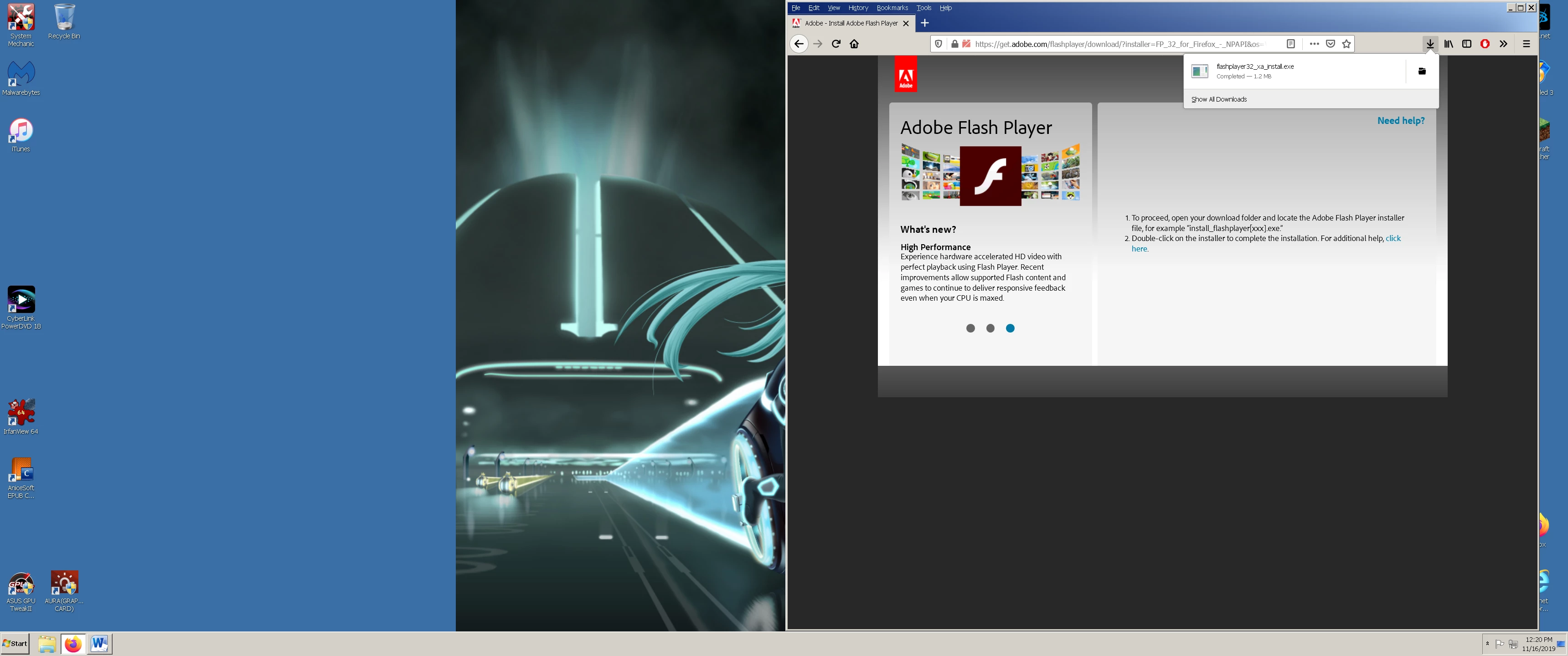Open the Library toolbar icon
The width and height of the screenshot is (1568, 656).
[1449, 44]
